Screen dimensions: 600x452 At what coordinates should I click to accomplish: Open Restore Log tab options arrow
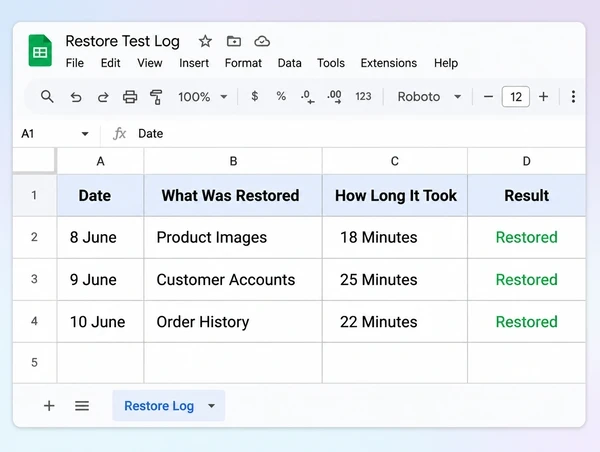(x=211, y=406)
